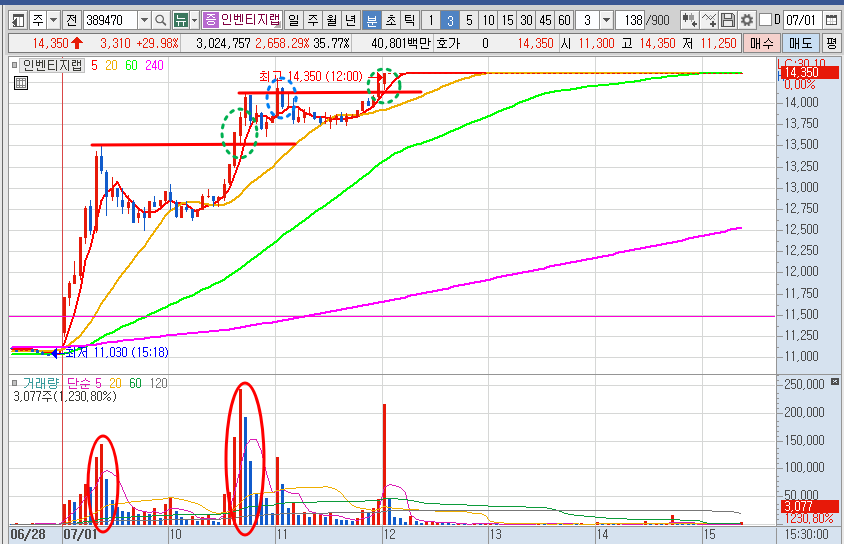
Task: Click the 최고 14,350 (12:00) high label
Action: click(x=311, y=76)
